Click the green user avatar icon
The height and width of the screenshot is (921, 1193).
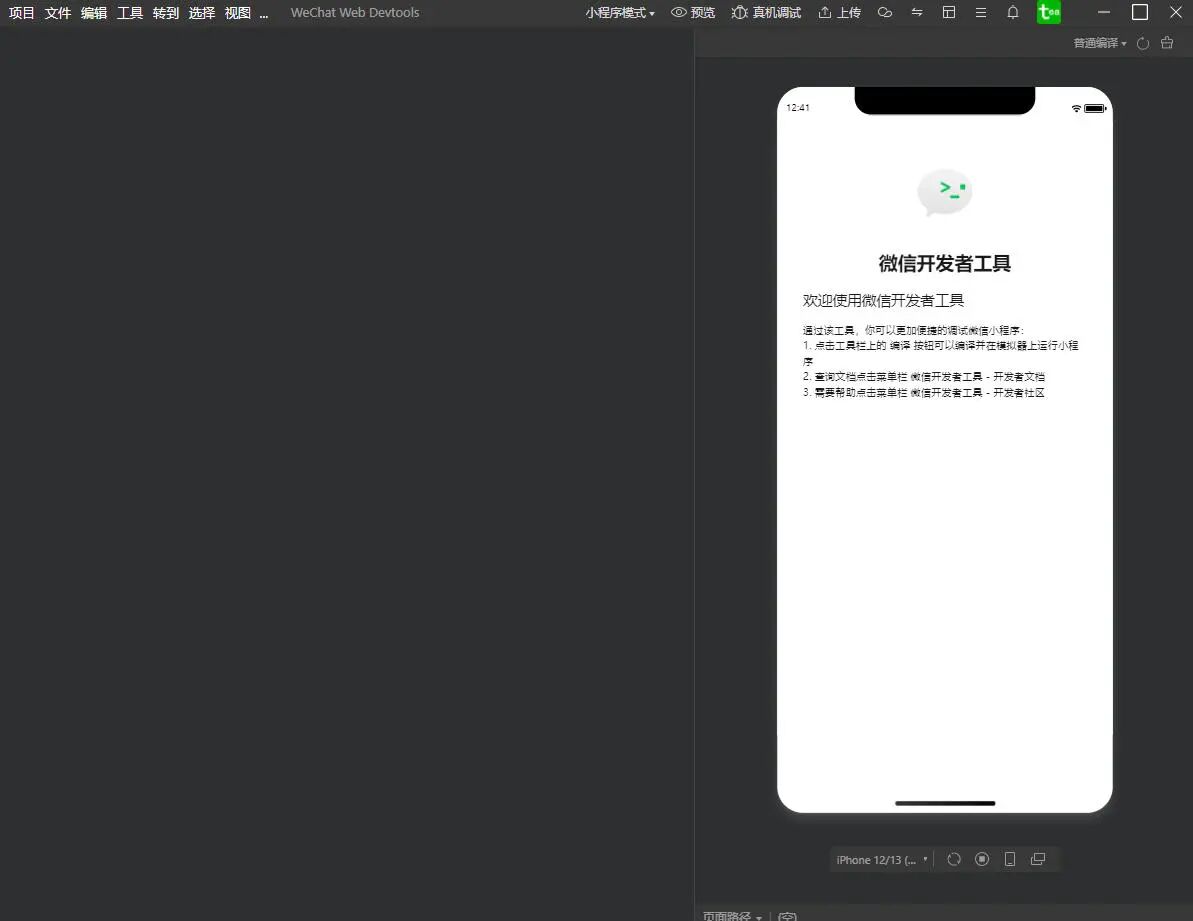tap(1048, 12)
